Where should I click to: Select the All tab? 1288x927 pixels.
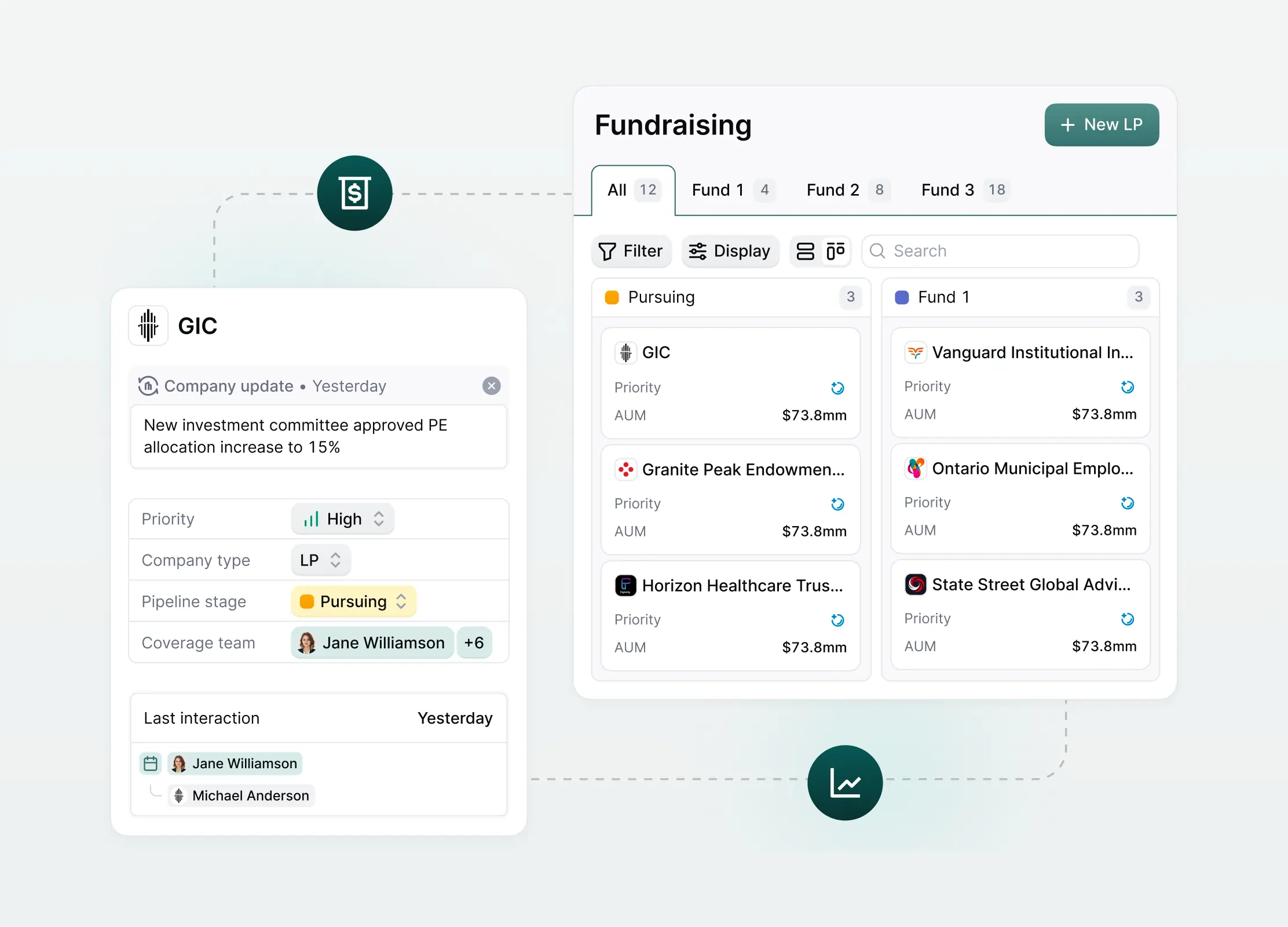click(x=634, y=190)
